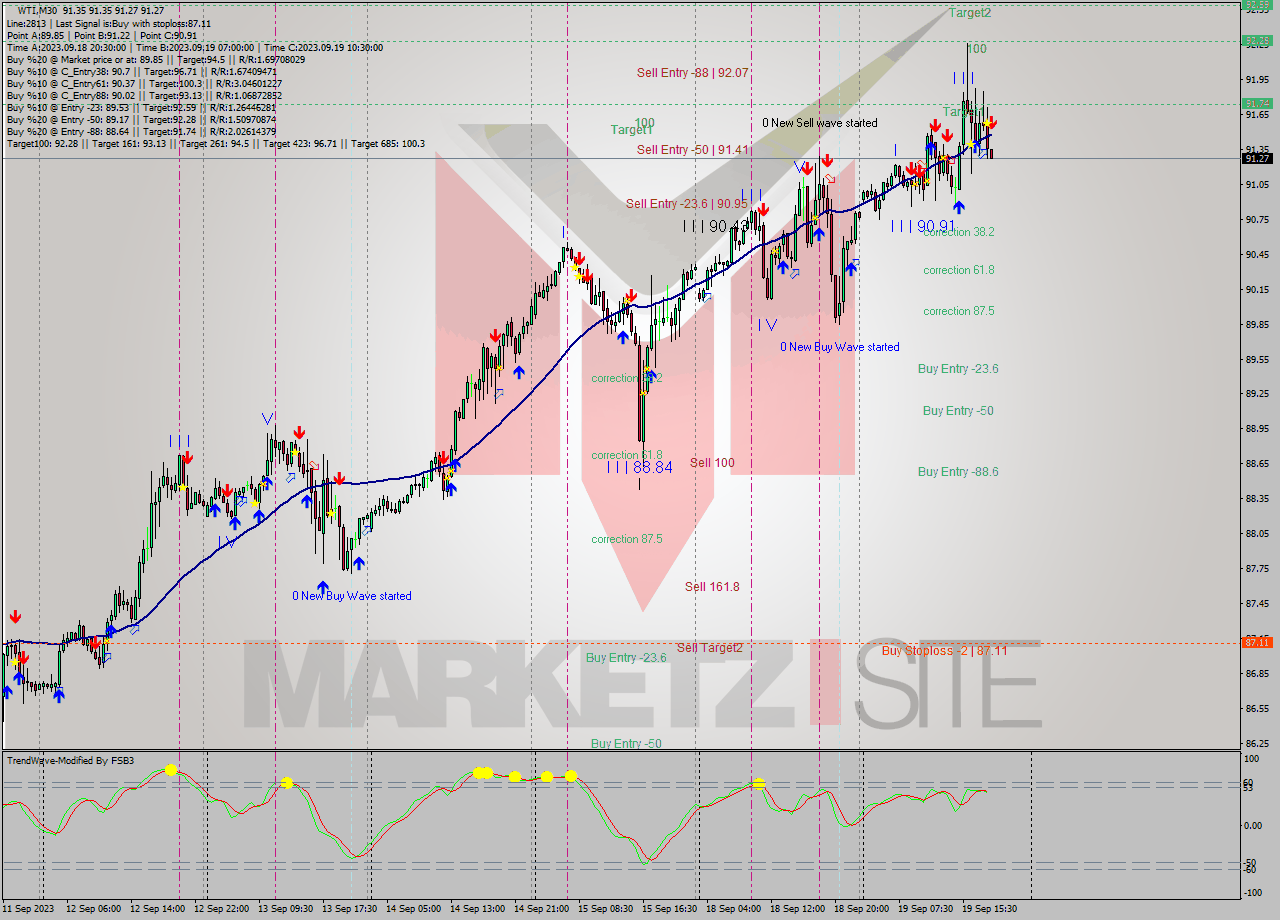
Task: Click the -50 indicator scale label
Action: [x=1252, y=862]
